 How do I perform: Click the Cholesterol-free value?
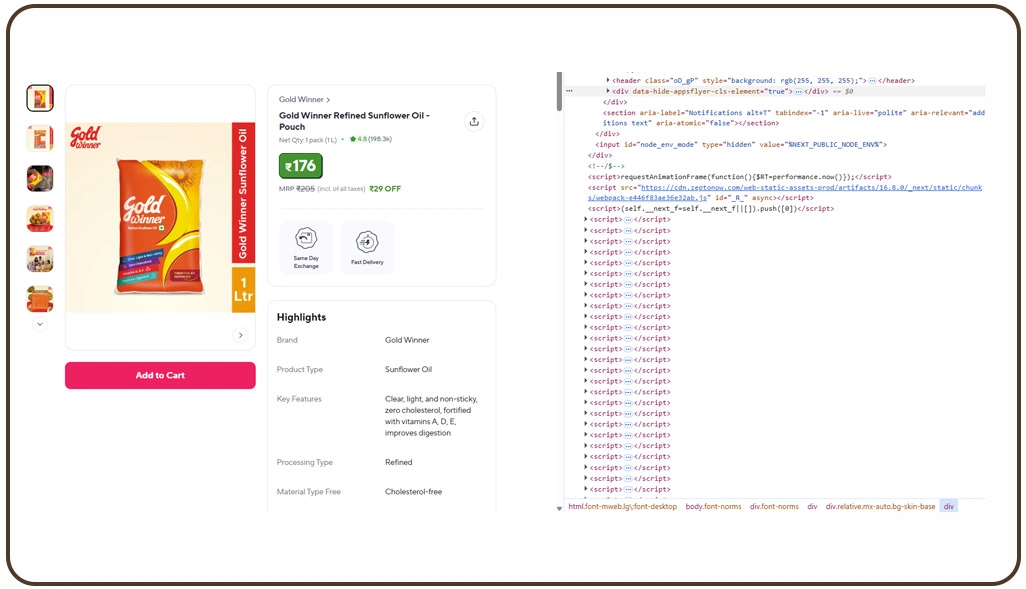point(414,491)
